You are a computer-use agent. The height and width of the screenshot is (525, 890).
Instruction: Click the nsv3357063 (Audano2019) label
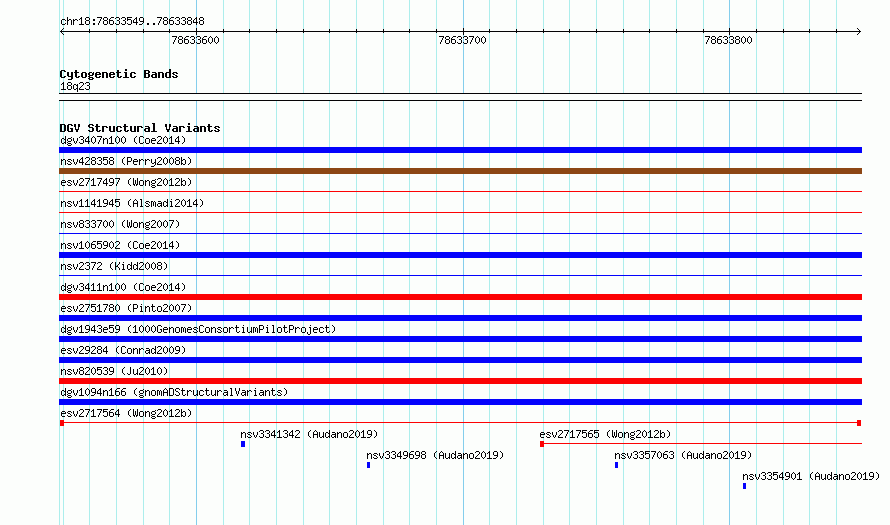(683, 455)
